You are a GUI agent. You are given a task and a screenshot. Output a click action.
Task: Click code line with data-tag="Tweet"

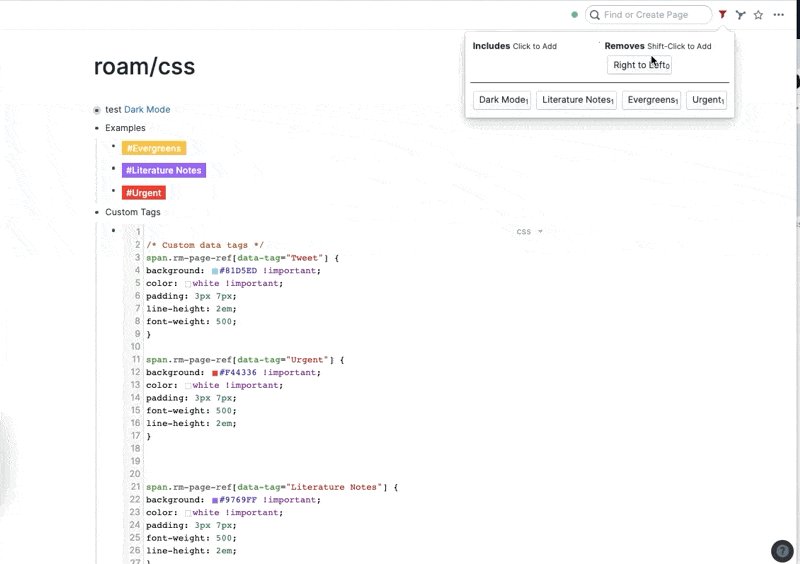(242, 258)
